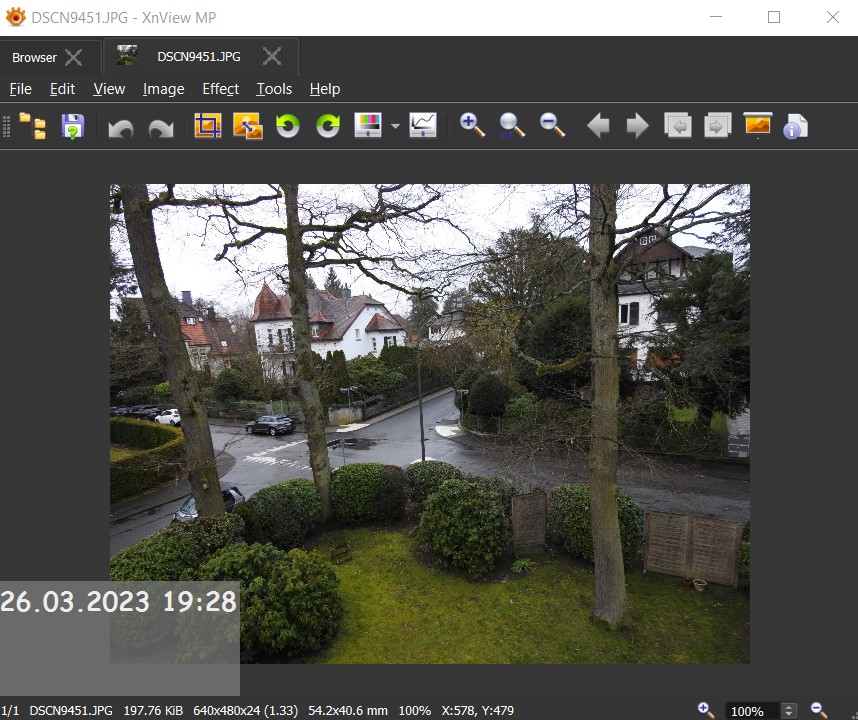Rotate the image clockwise
The width and height of the screenshot is (858, 720).
coord(328,126)
